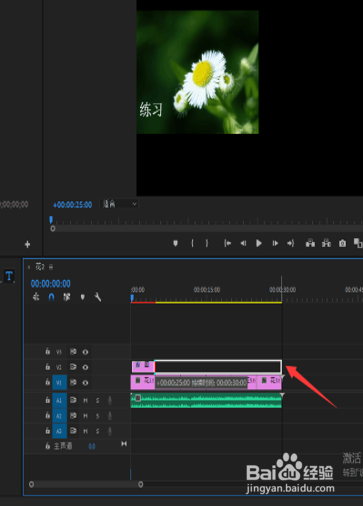
Task: Hide V3 track output eye
Action: point(85,352)
